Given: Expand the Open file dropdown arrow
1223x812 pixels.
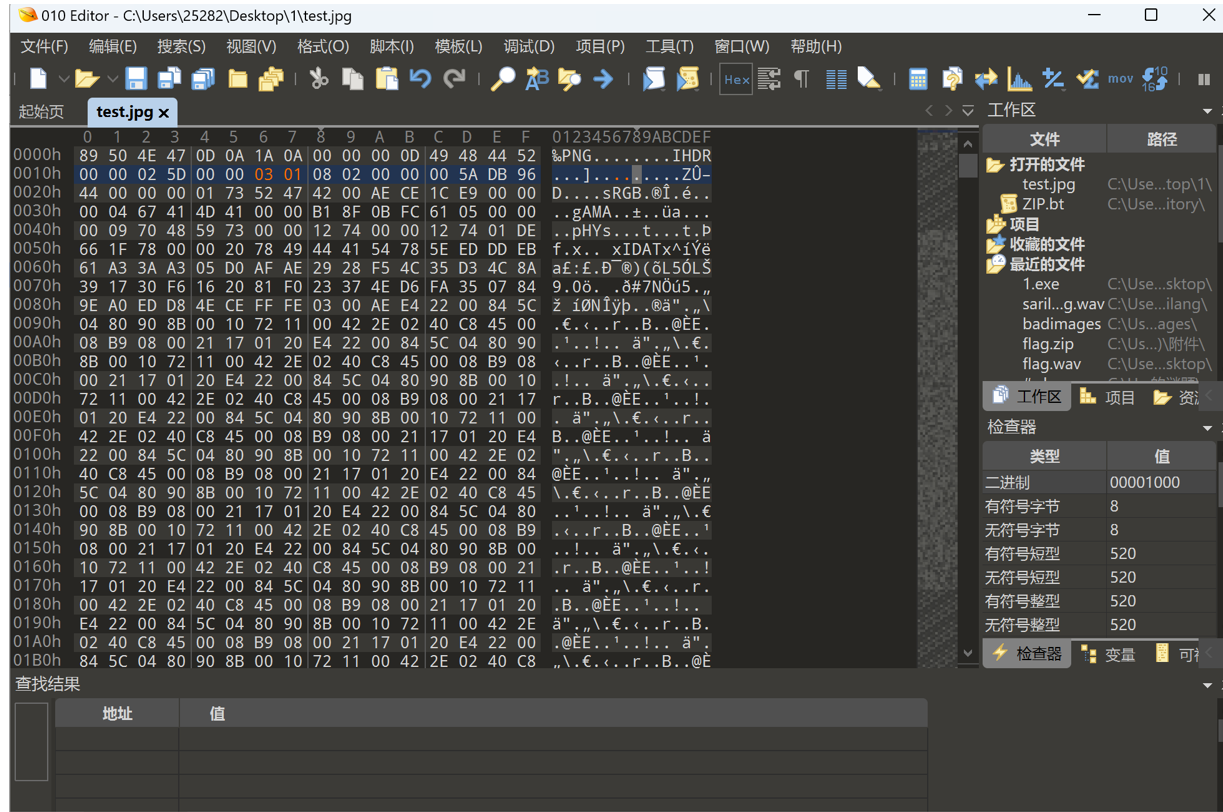Looking at the screenshot, I should (112, 79).
